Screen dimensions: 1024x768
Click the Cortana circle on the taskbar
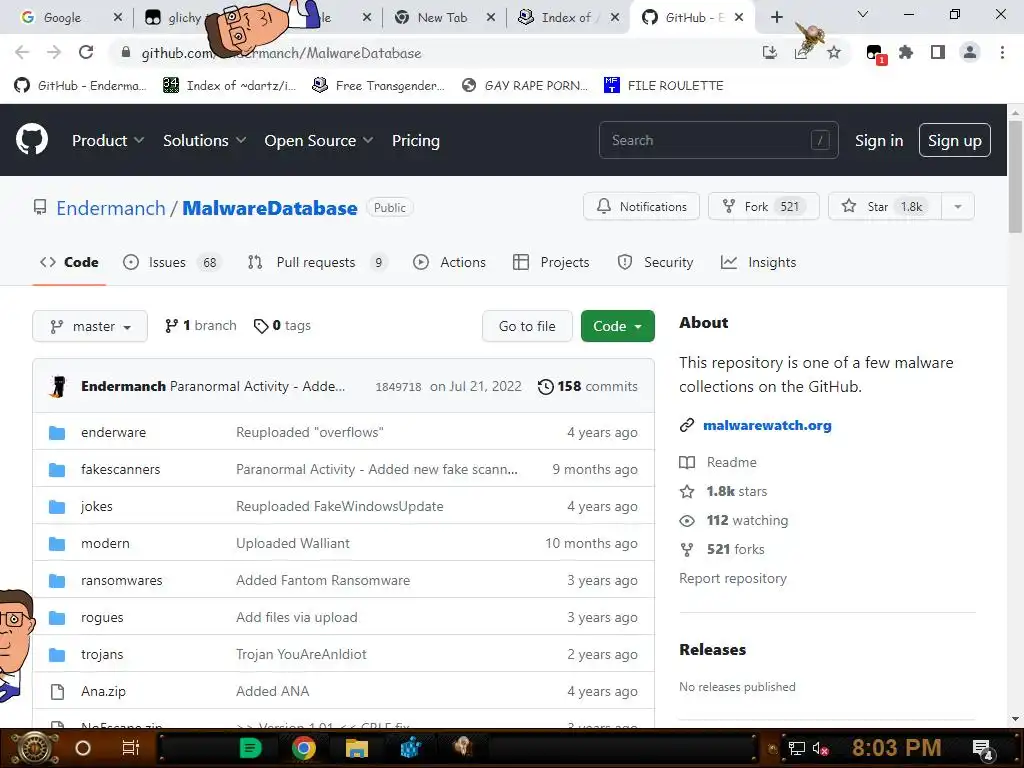(83, 748)
